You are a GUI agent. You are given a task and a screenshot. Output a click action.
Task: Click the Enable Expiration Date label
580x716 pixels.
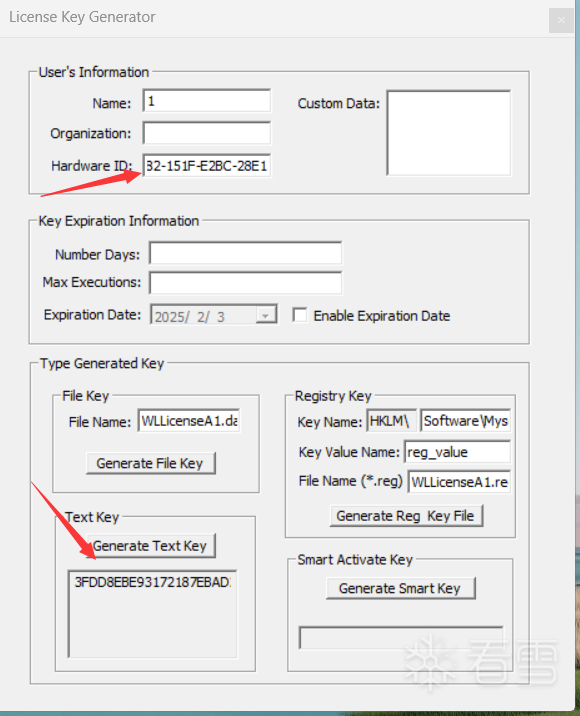(382, 316)
